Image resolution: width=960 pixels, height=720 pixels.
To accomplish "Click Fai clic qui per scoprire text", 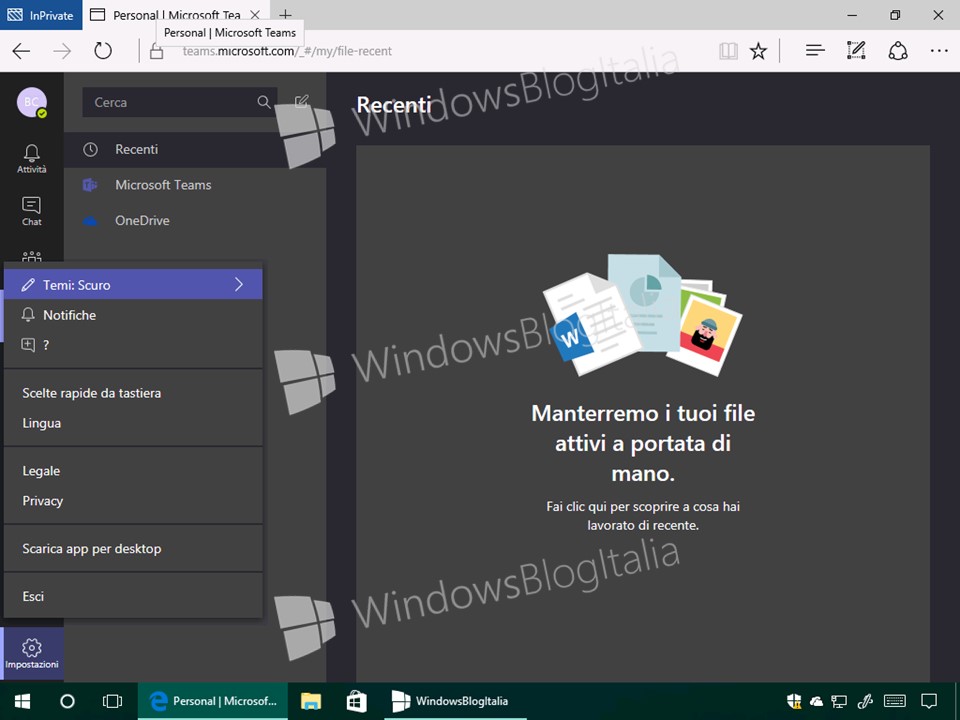I will [643, 516].
